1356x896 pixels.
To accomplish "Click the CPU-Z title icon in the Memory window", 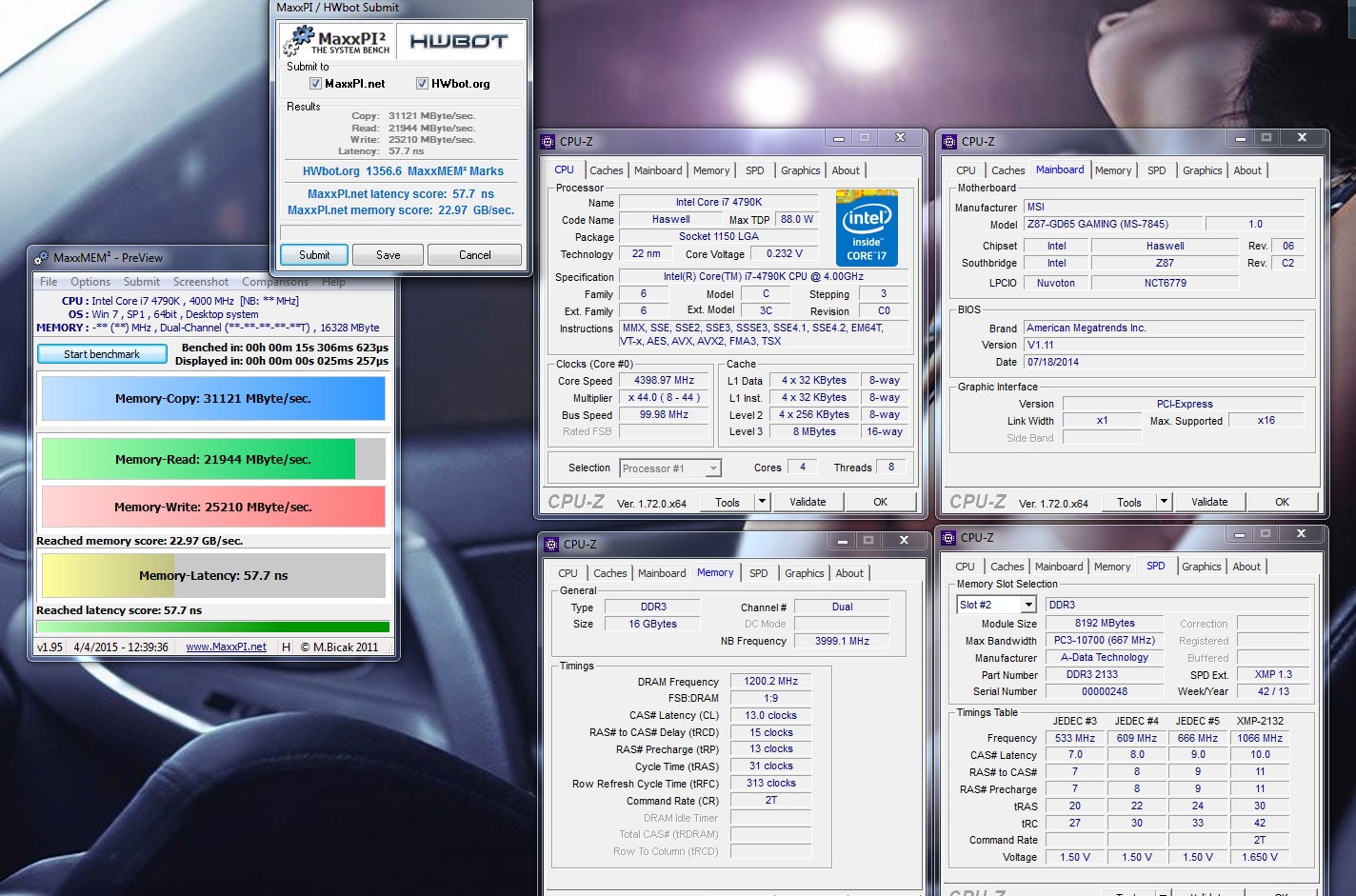I will 551,545.
